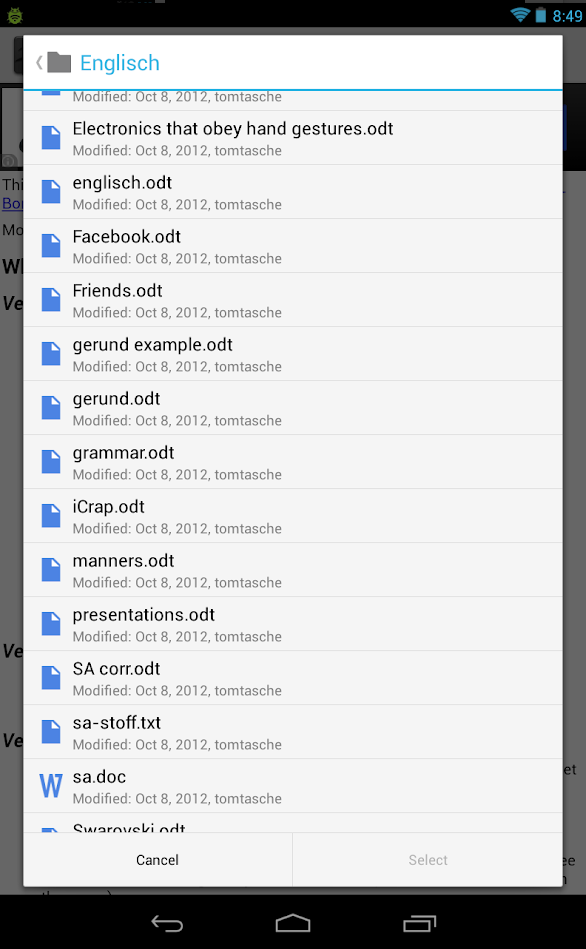This screenshot has height=949, width=586.
Task: Tap the file icon beside sa-stoff.txt
Action: pyautogui.click(x=51, y=732)
